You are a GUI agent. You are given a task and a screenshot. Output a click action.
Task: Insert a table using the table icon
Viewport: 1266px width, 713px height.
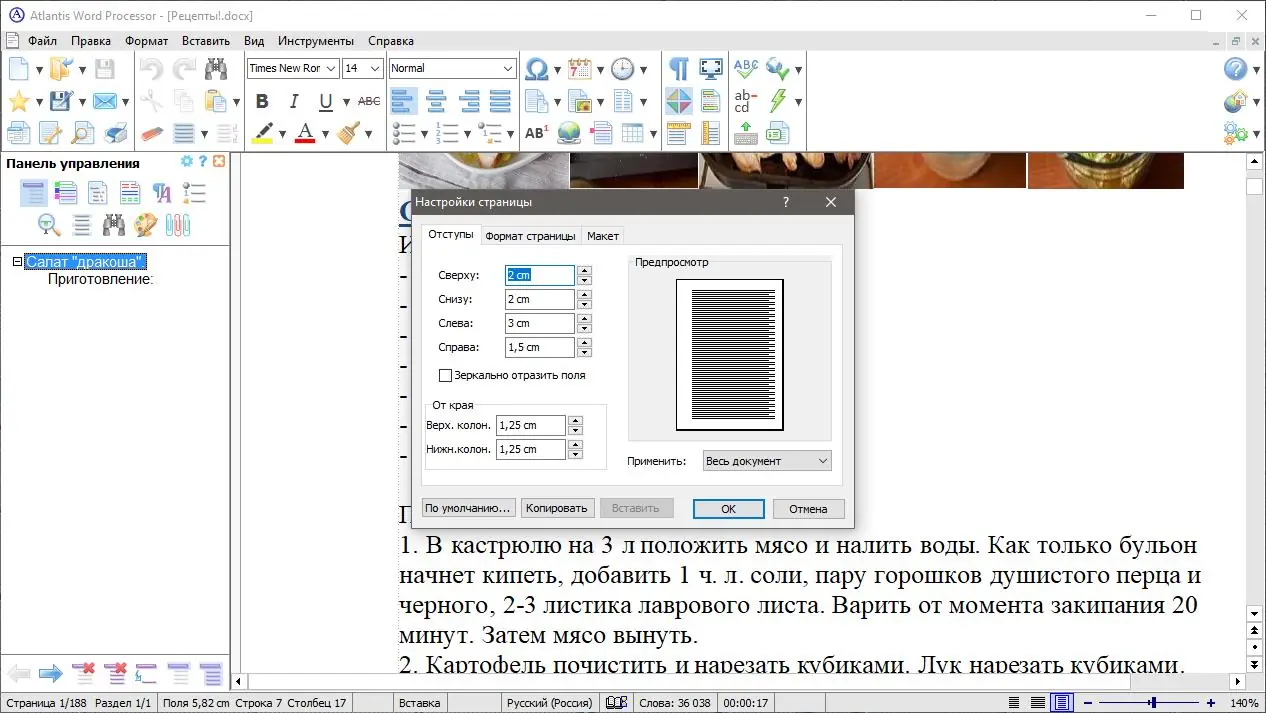pos(634,132)
